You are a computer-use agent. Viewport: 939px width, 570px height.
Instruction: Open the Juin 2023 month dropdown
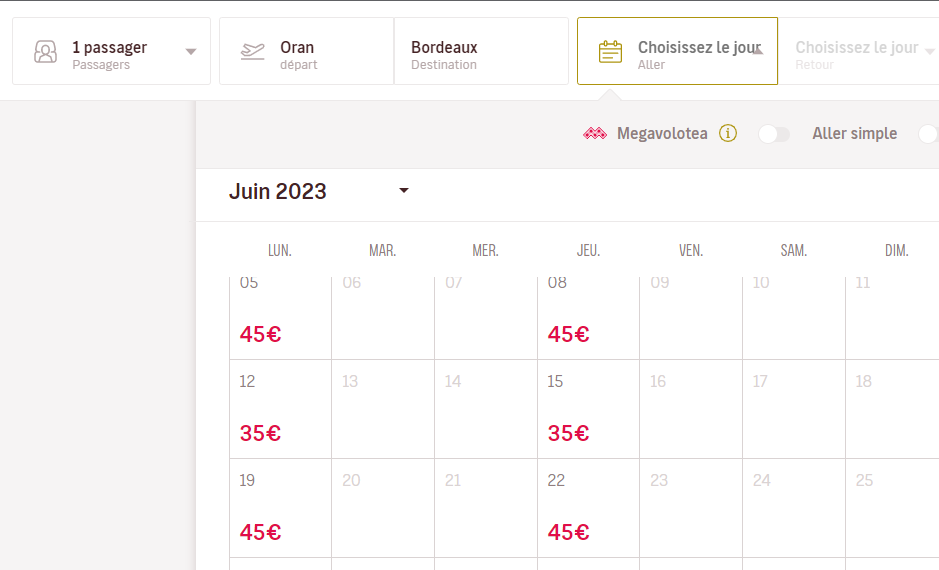pyautogui.click(x=404, y=190)
